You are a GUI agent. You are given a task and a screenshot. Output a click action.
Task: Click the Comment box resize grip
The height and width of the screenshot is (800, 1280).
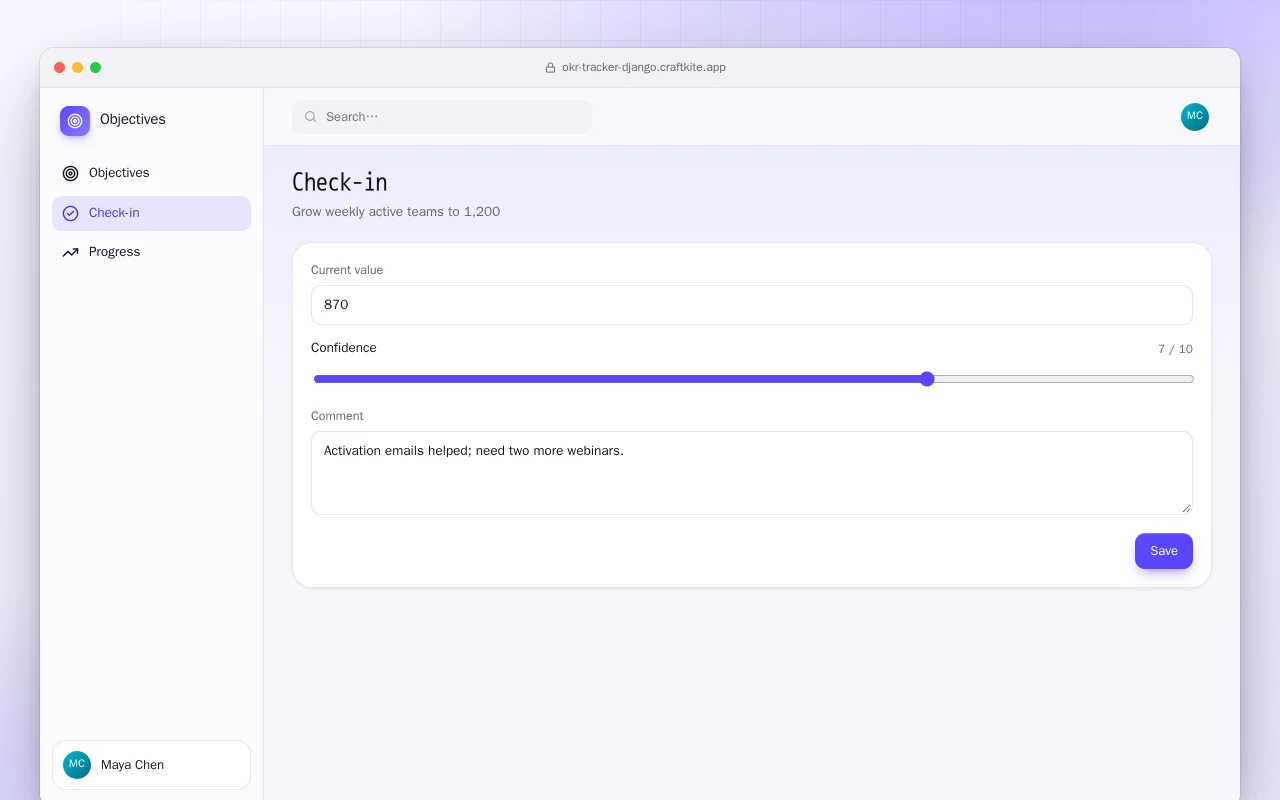1186,508
